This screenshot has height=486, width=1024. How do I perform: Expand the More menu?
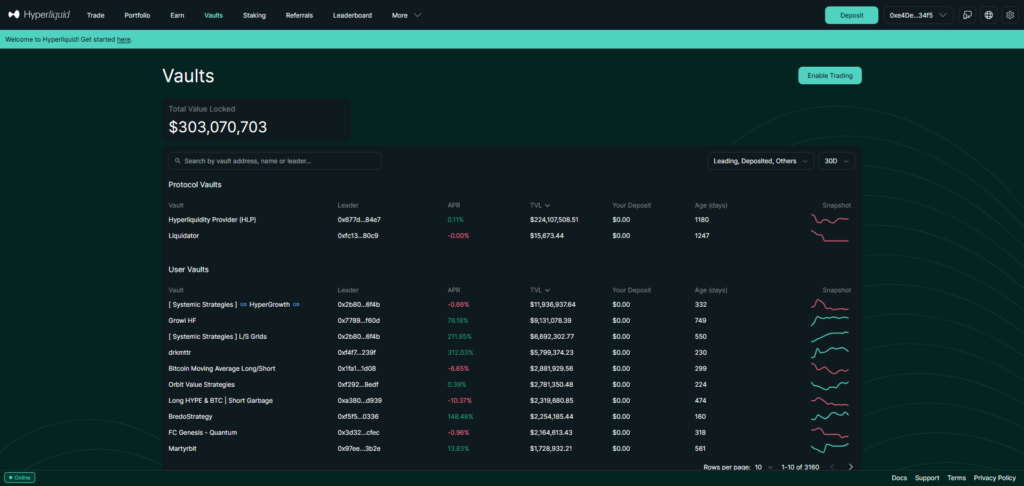coord(406,15)
